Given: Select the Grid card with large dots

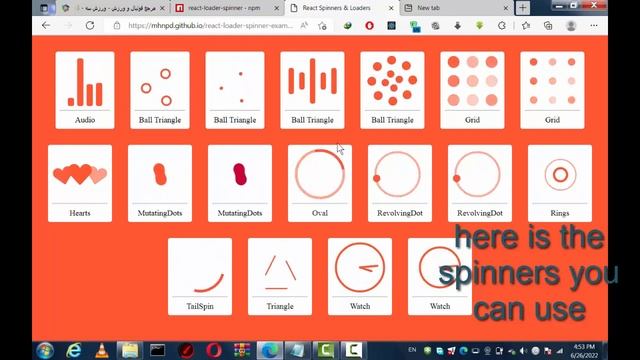Looking at the screenshot, I should [472, 90].
